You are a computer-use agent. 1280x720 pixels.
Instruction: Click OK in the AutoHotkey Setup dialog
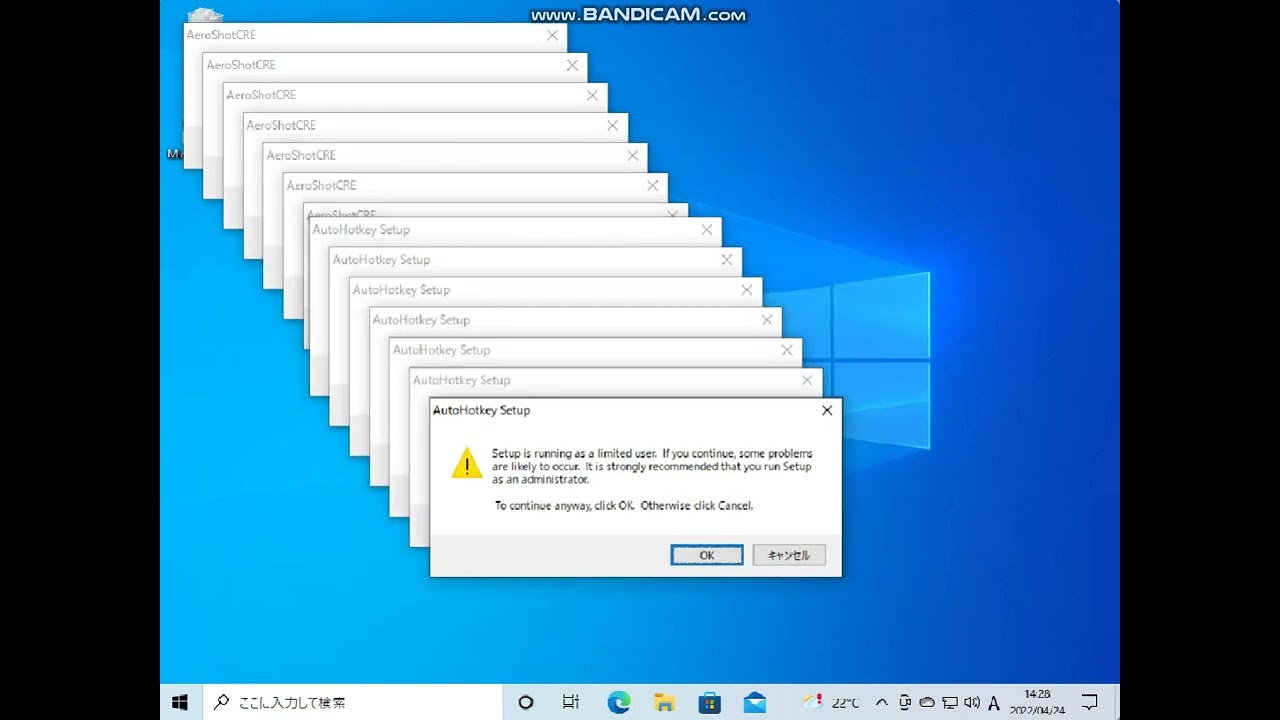[707, 555]
